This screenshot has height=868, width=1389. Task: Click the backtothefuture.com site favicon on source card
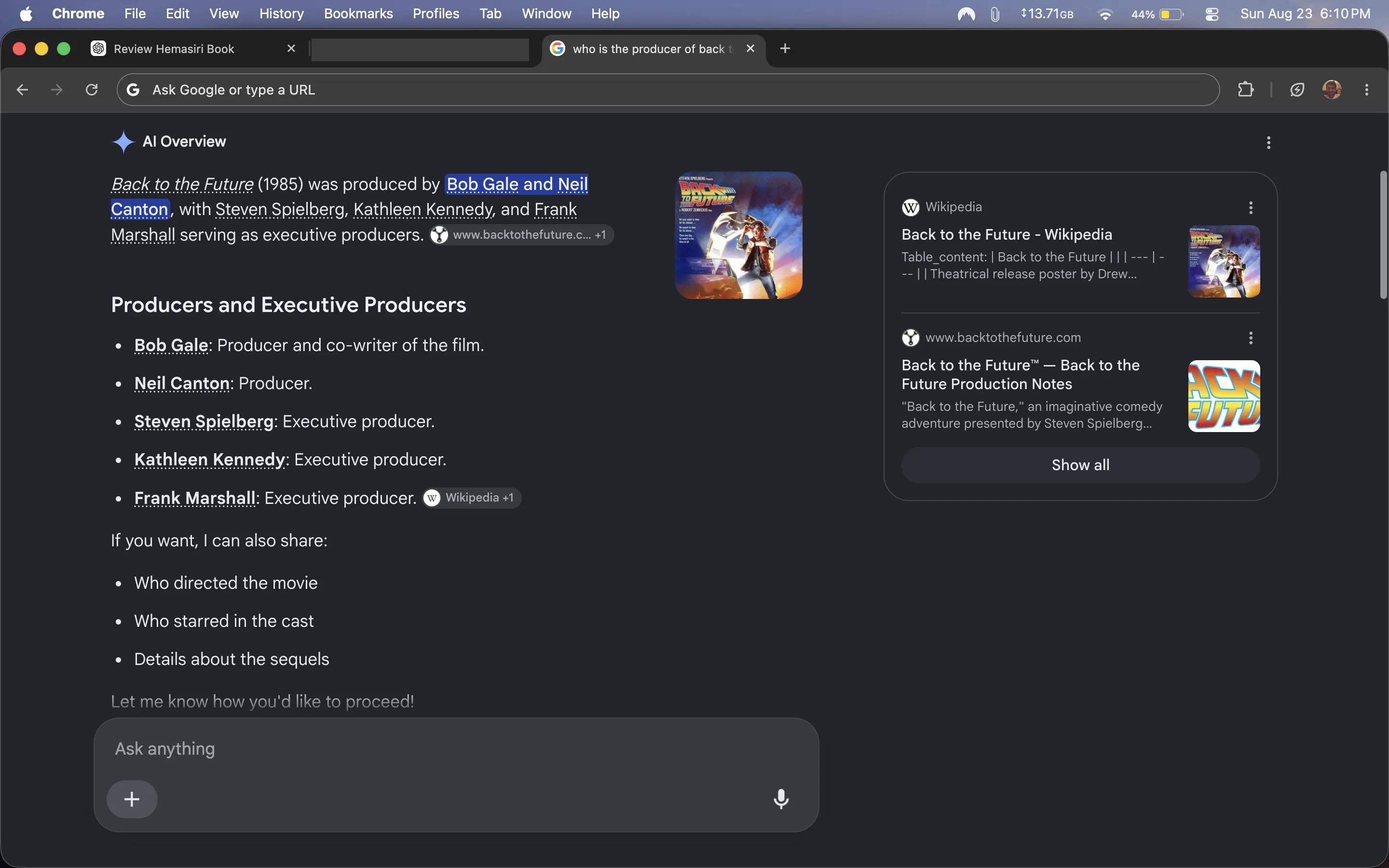910,338
